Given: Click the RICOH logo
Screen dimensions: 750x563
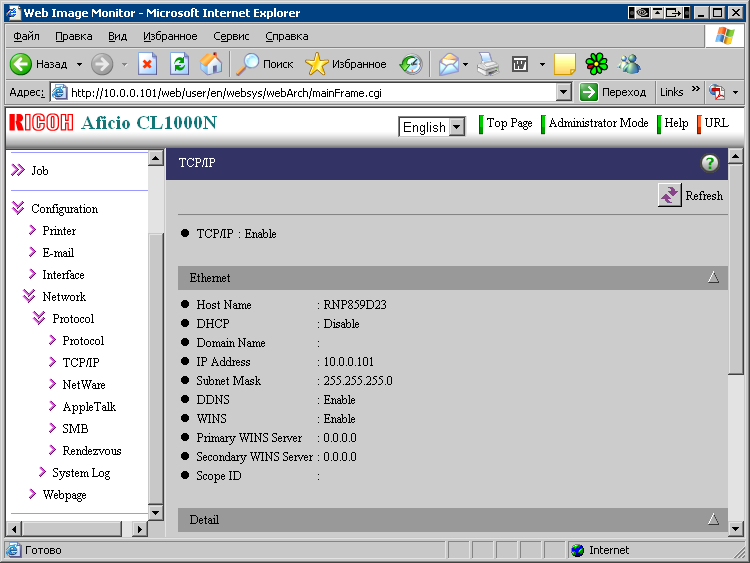Looking at the screenshot, I should pyautogui.click(x=41, y=122).
